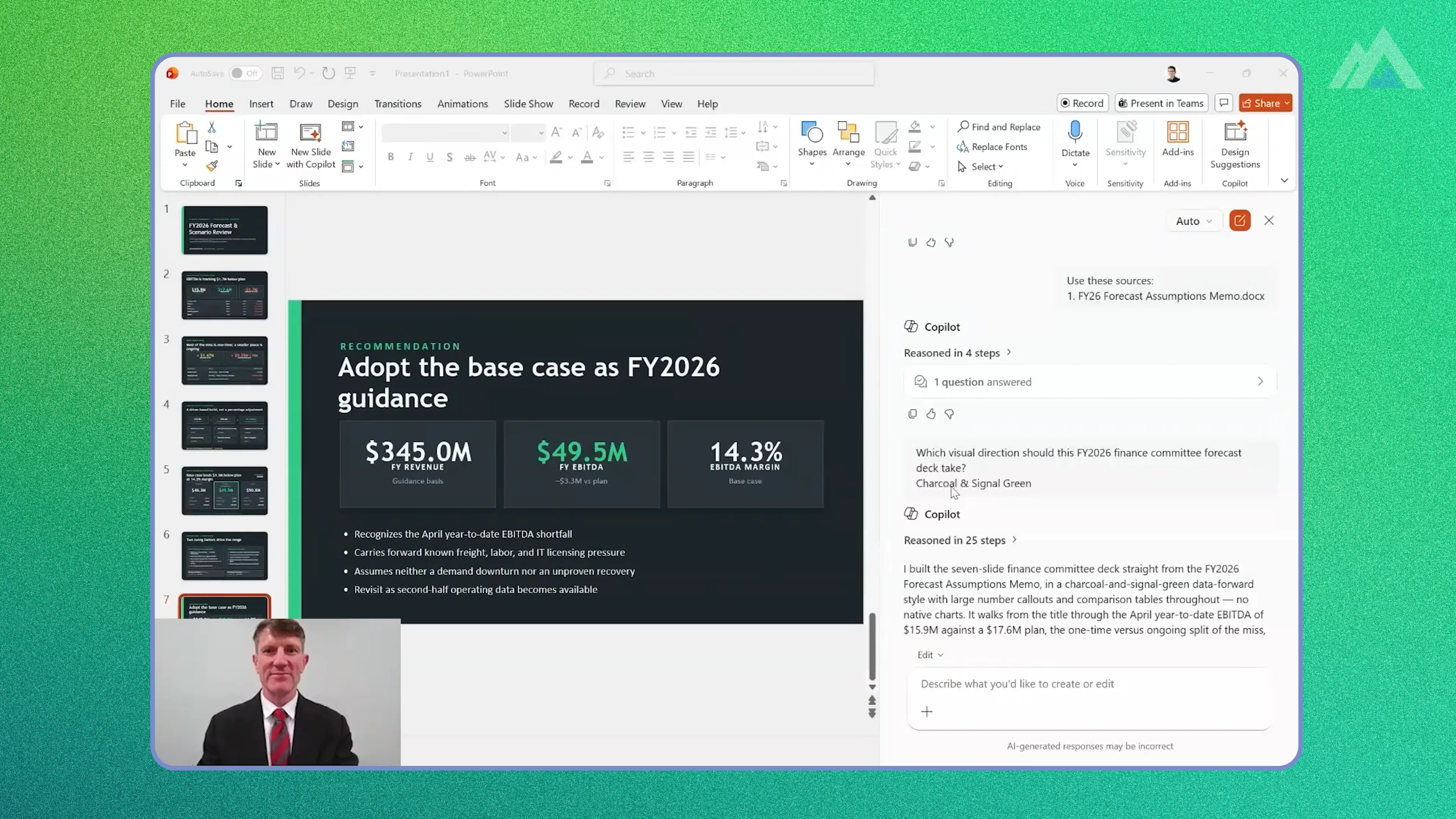Toggle bold formatting
The image size is (1456, 819).
391,157
